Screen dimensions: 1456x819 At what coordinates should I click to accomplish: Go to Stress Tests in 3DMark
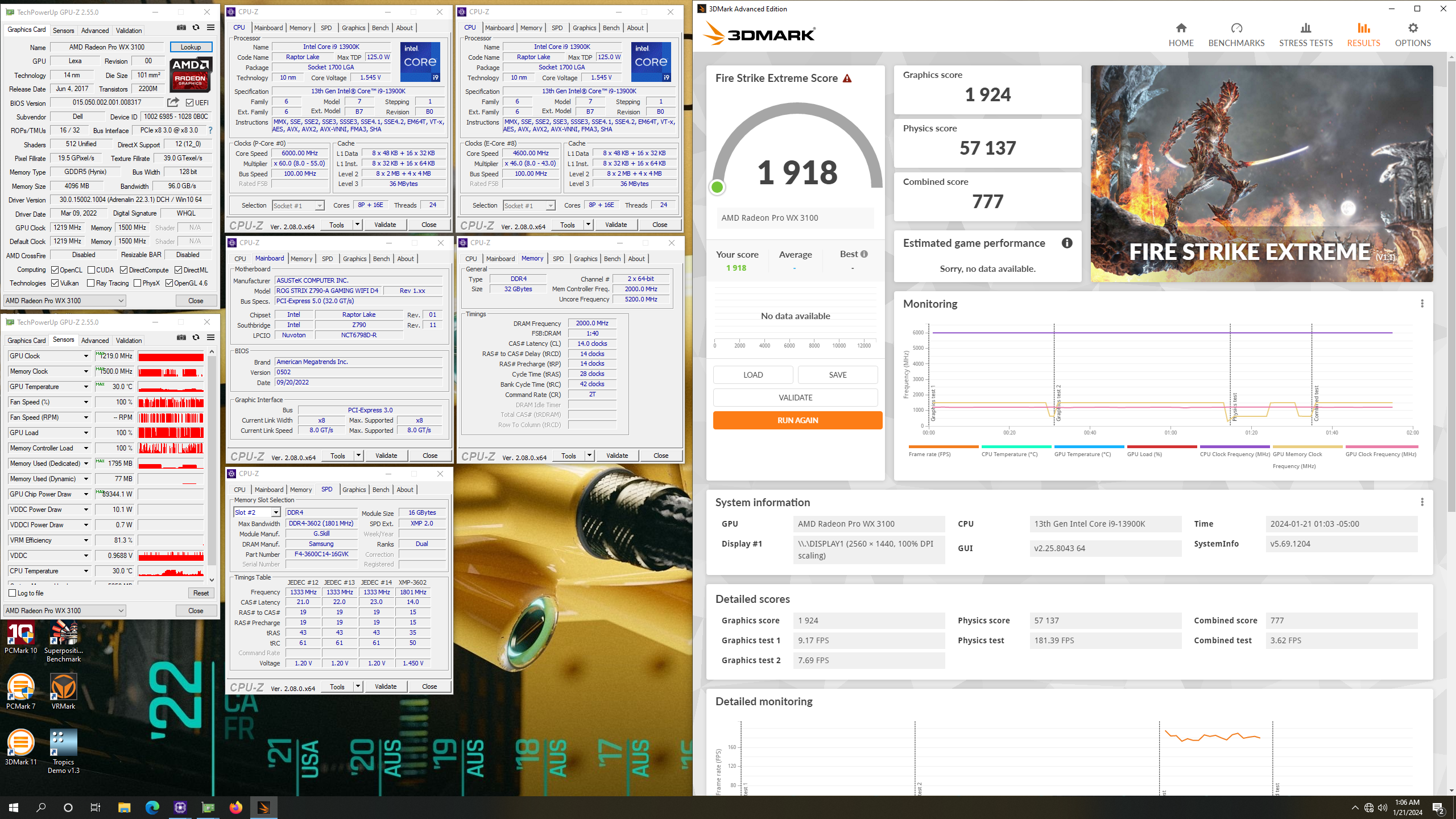click(x=1305, y=35)
